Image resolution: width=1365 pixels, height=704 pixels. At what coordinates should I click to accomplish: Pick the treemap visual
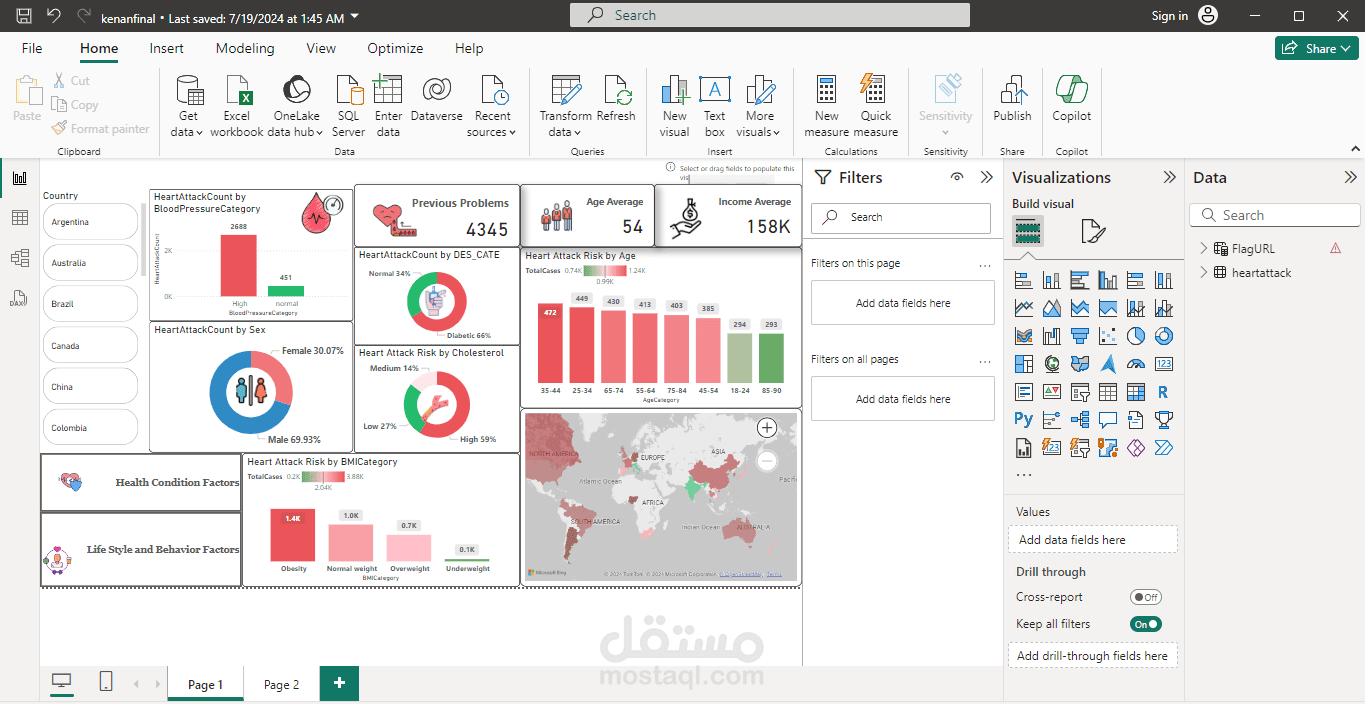(x=1023, y=364)
